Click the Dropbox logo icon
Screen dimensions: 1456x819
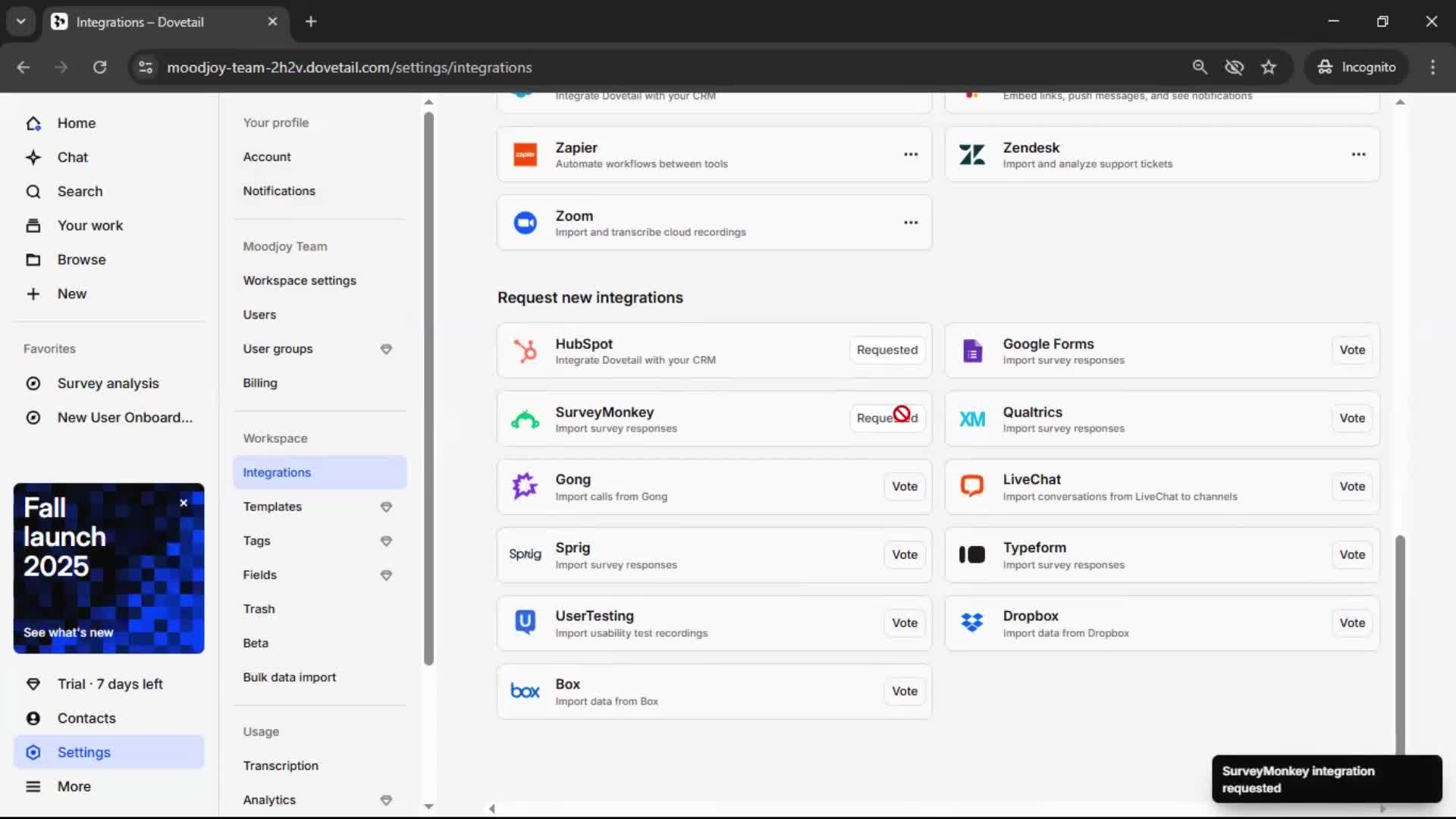972,623
